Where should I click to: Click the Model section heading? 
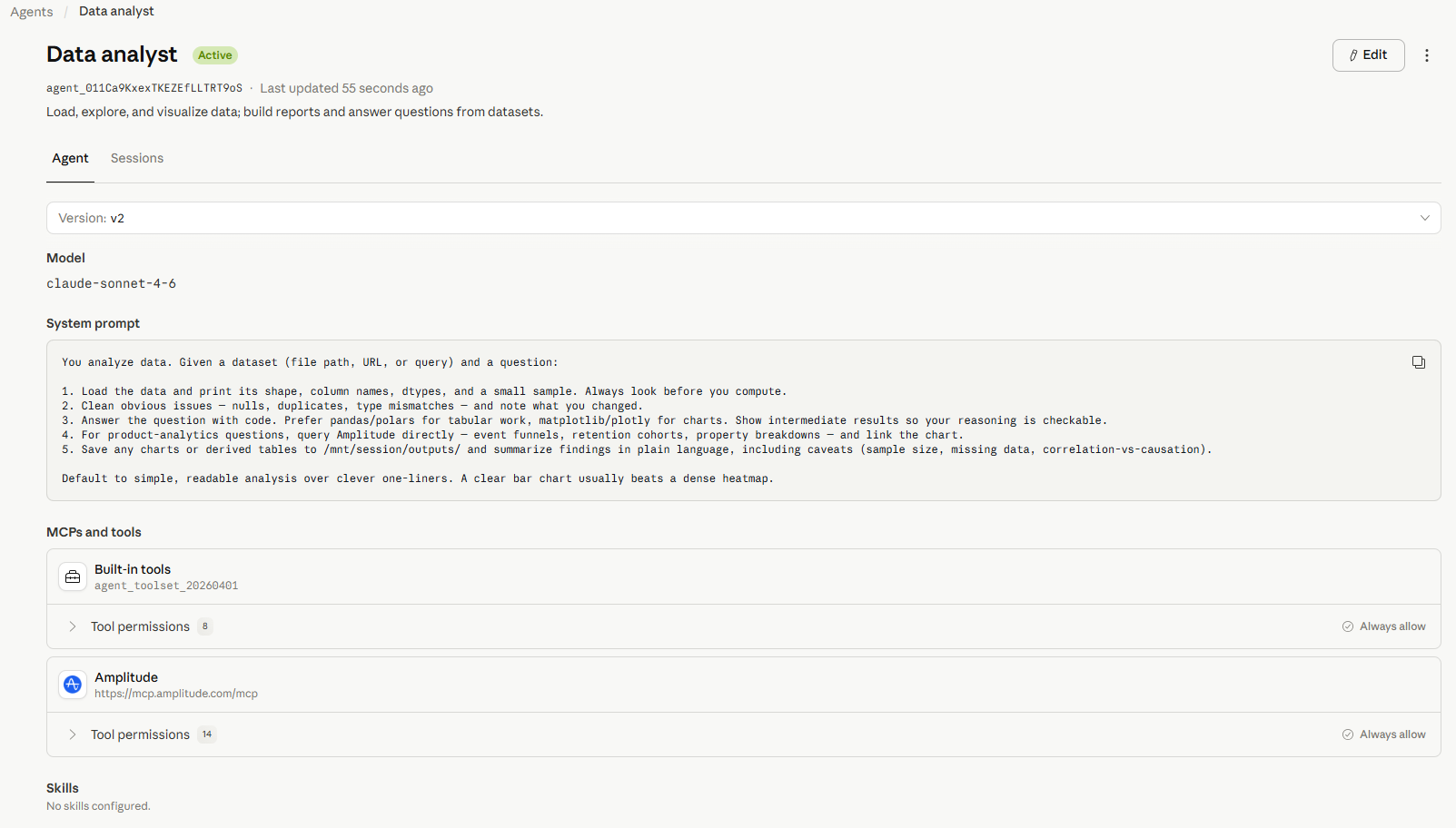click(65, 258)
